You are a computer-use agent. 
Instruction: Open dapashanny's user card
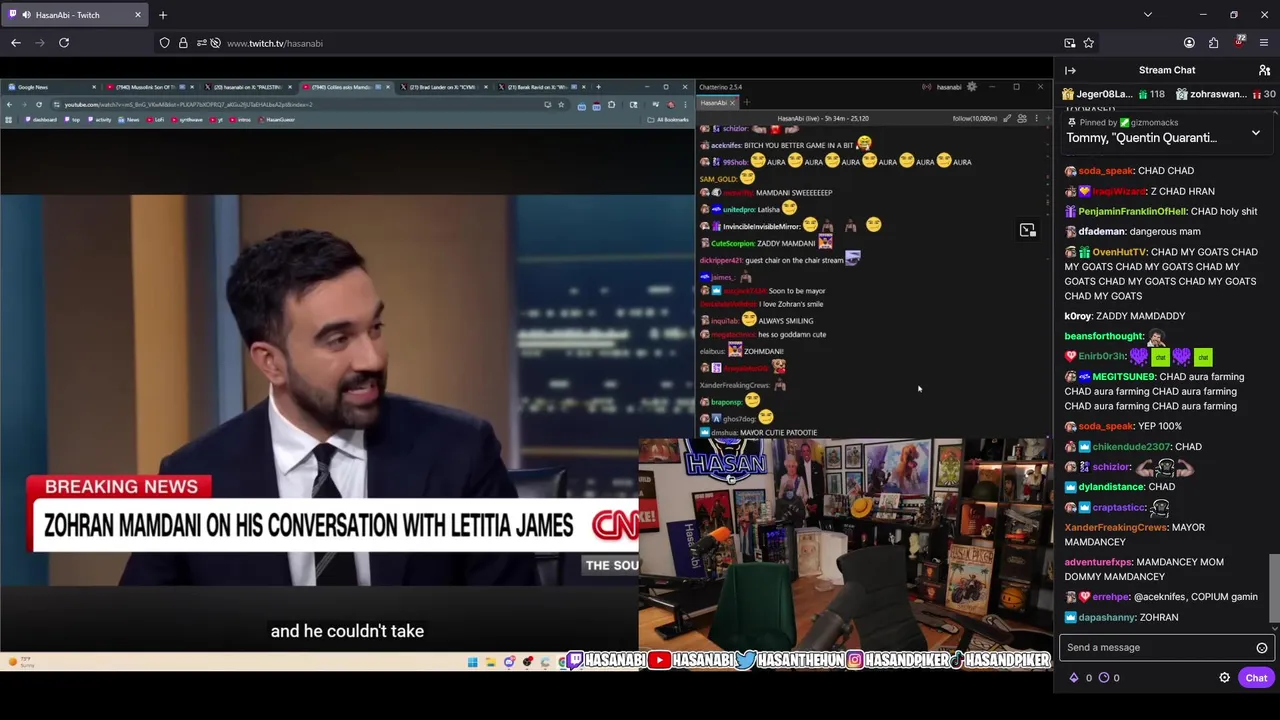tap(1107, 618)
